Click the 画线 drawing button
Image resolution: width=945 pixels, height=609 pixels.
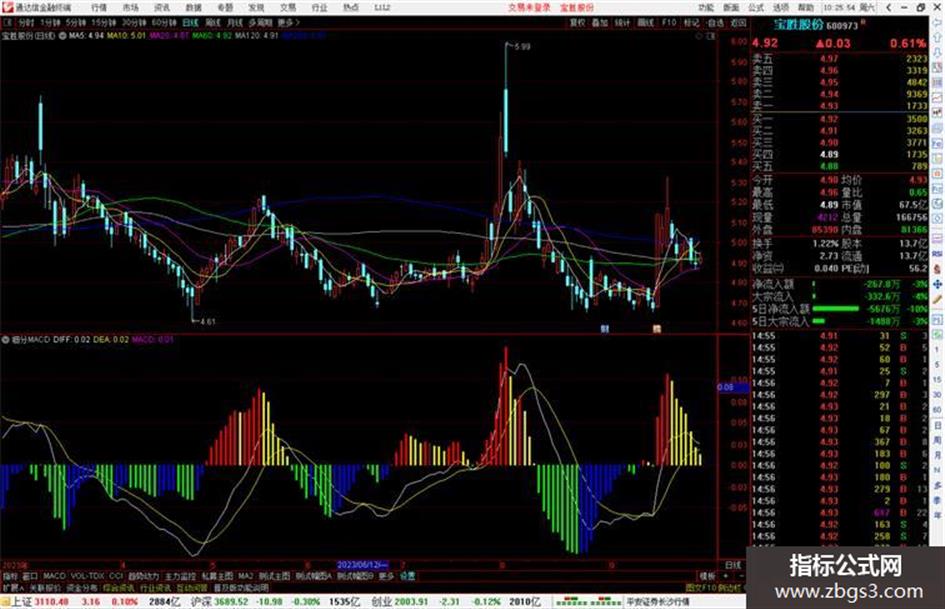645,22
